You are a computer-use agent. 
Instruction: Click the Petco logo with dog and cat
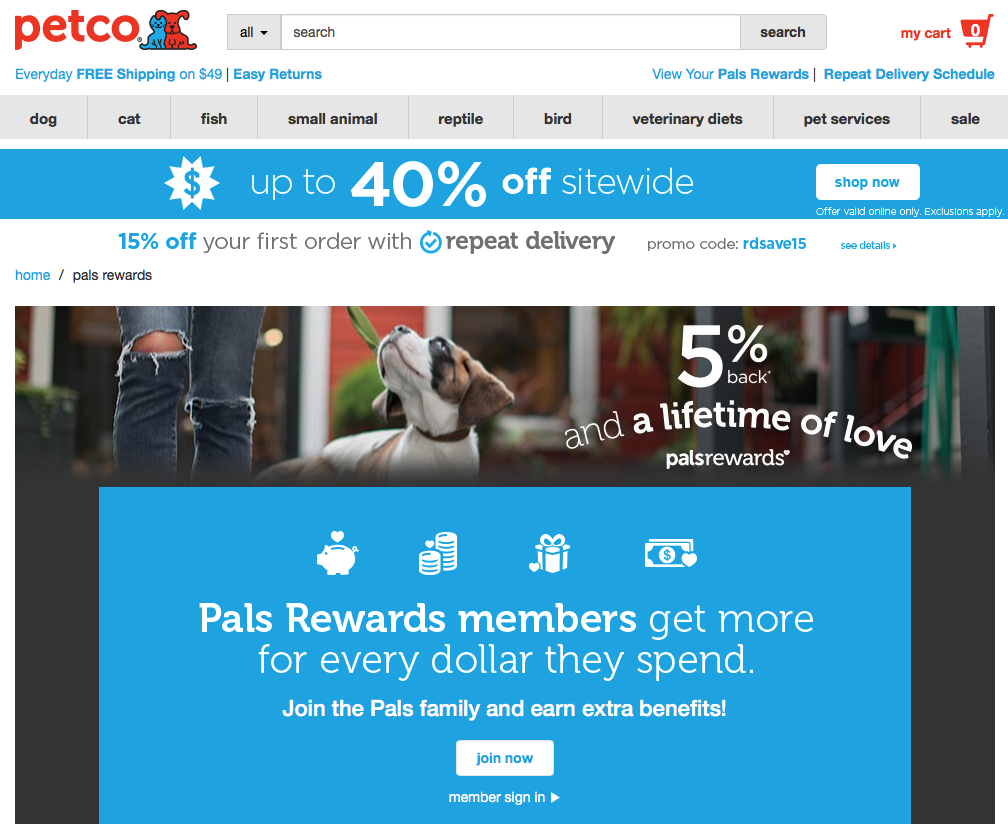click(x=105, y=30)
